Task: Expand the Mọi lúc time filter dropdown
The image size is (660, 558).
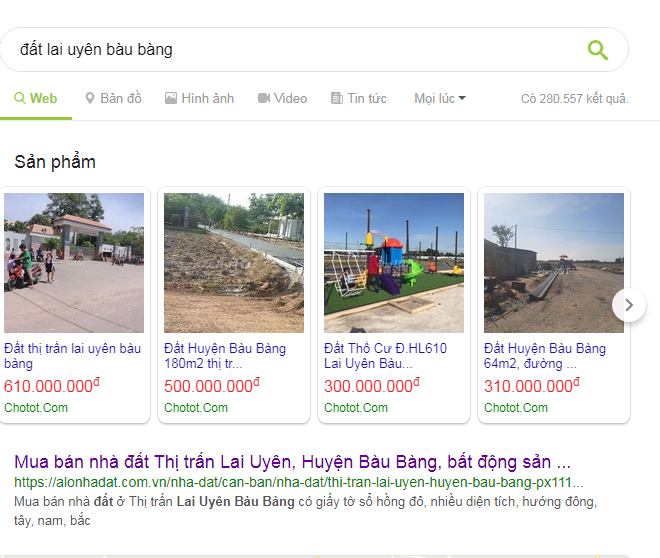Action: pos(440,98)
